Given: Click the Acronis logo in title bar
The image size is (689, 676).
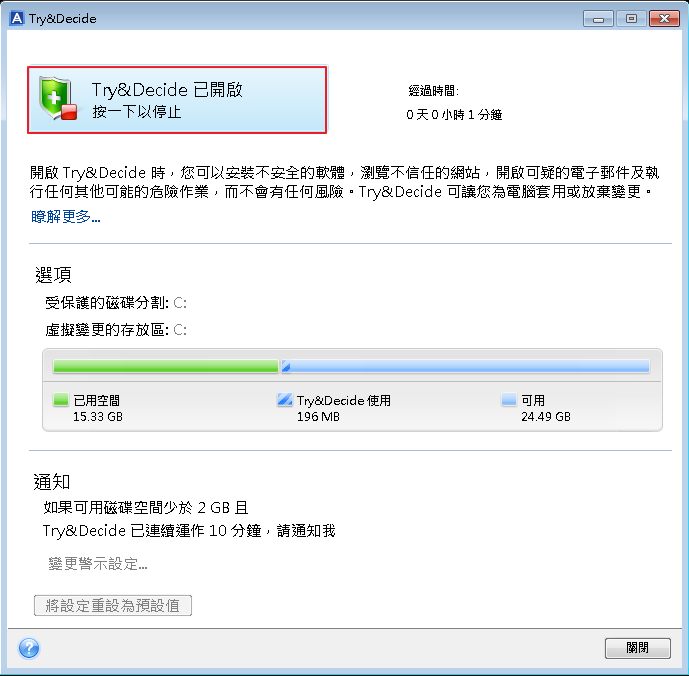Looking at the screenshot, I should point(17,18).
